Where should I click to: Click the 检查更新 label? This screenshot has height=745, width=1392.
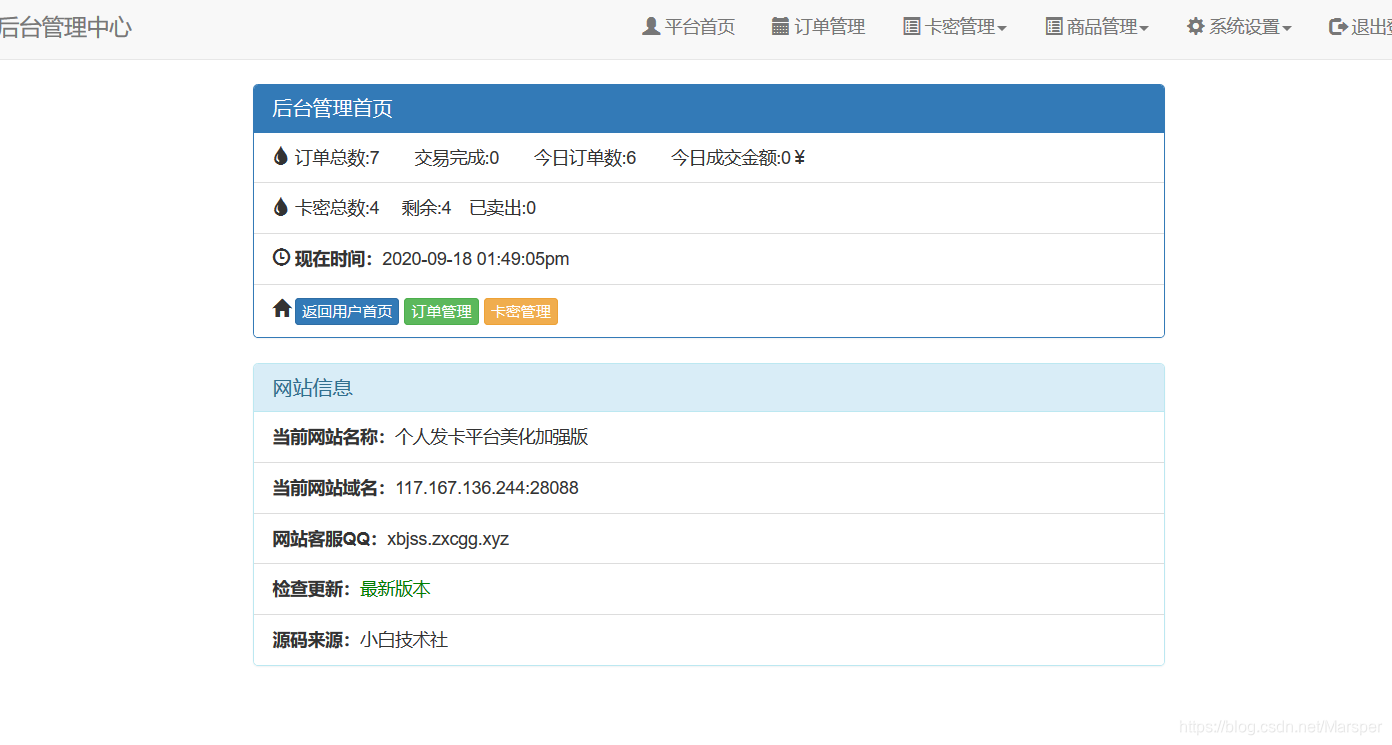coord(311,589)
